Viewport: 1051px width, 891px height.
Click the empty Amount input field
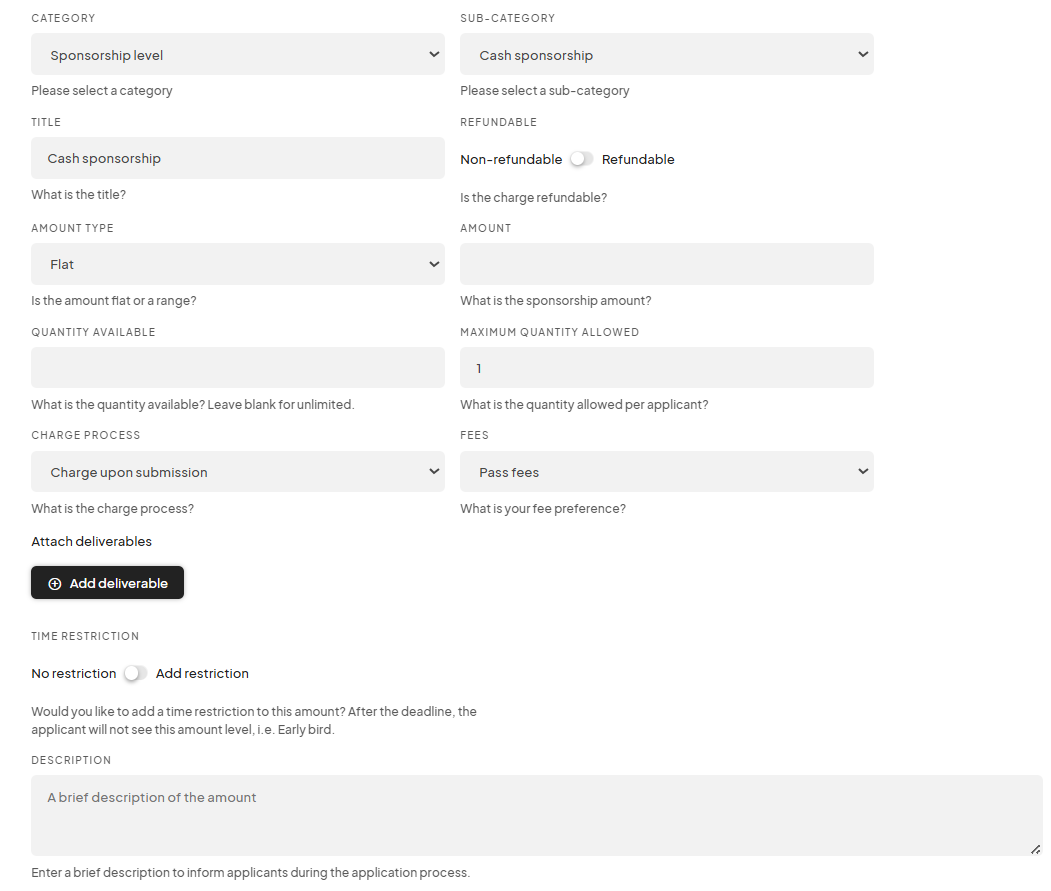667,264
